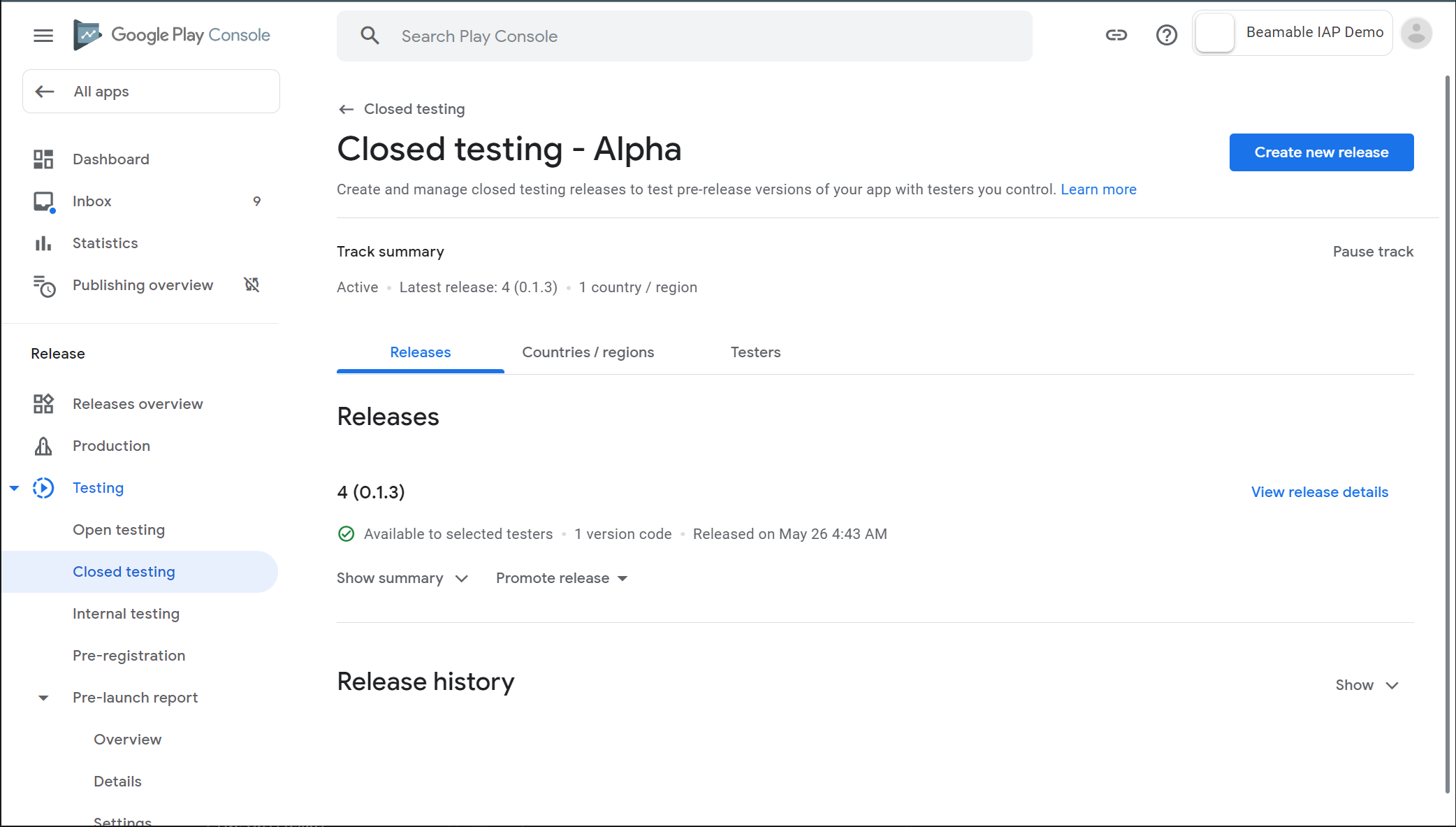Collapse the Pre-launch report section
Screen dimensions: 1456x827
click(43, 698)
